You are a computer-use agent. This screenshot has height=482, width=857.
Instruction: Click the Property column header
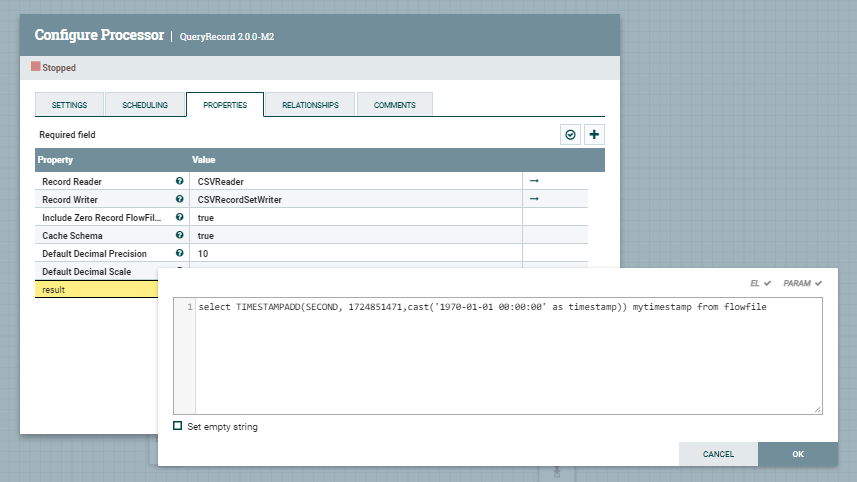[55, 160]
